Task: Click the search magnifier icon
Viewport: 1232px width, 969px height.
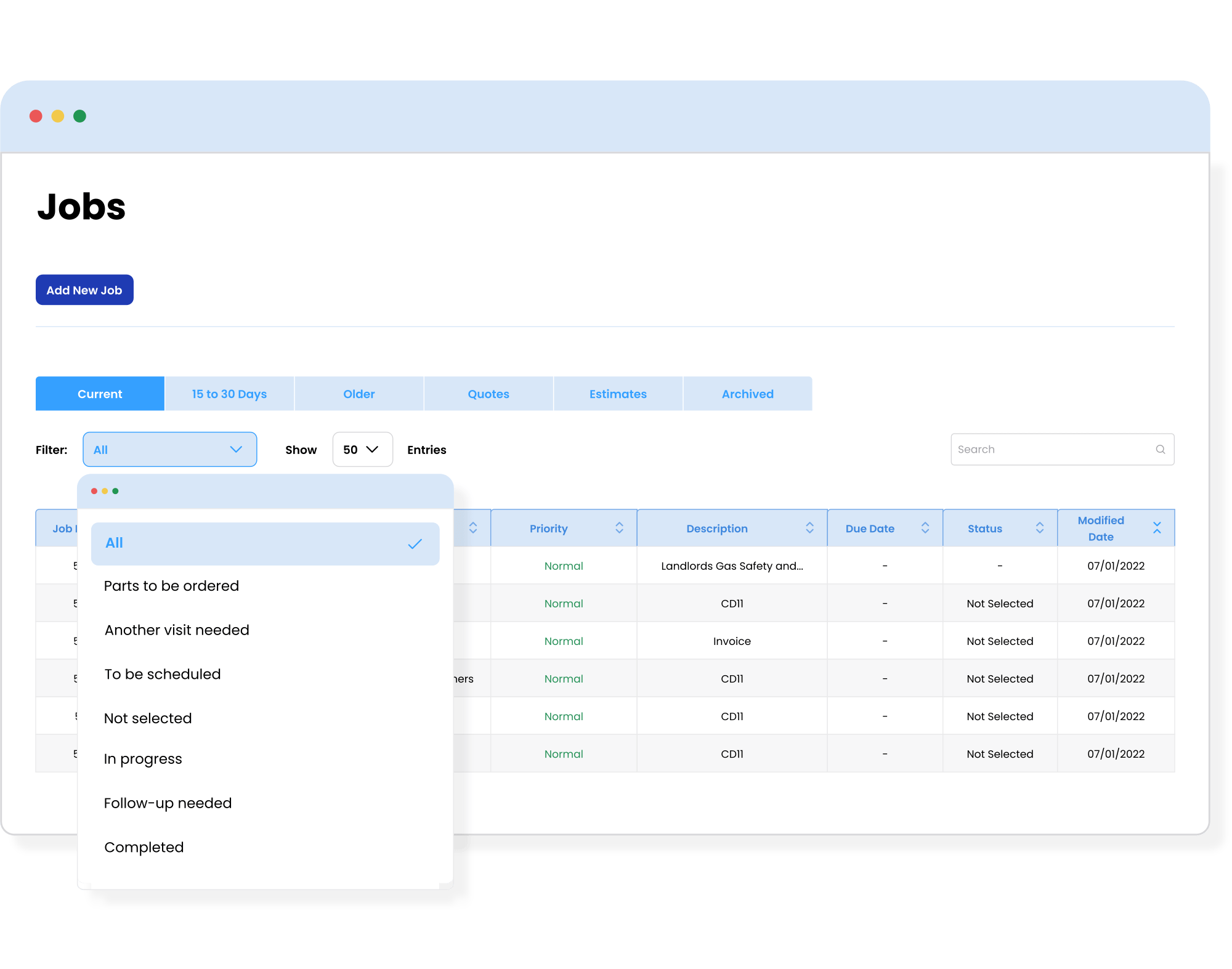Action: pyautogui.click(x=1161, y=450)
